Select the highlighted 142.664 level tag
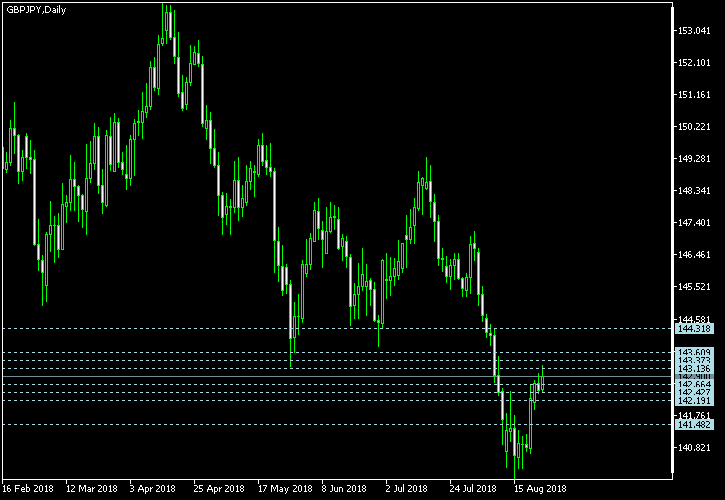Image resolution: width=725 pixels, height=500 pixels. pos(694,385)
